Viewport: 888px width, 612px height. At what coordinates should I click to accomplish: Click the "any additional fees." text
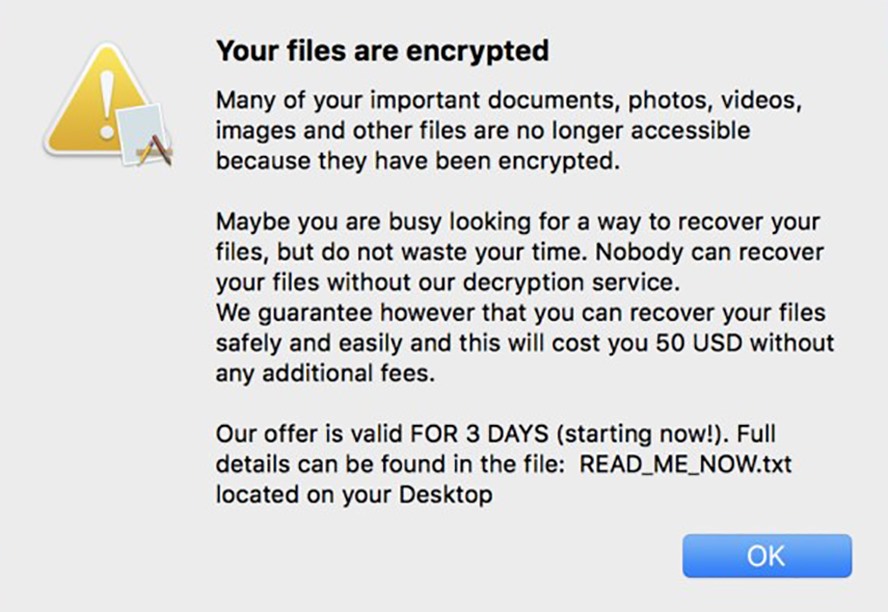tap(325, 374)
